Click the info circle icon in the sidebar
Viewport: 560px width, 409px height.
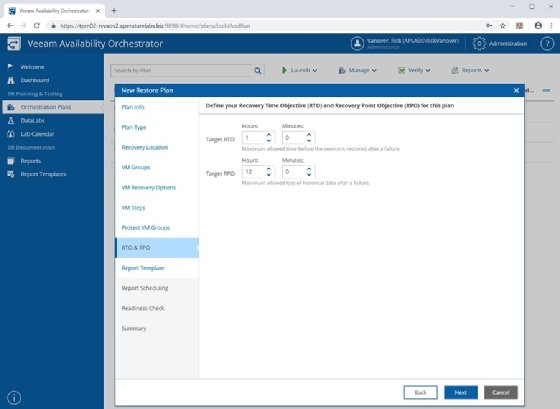[x=14, y=398]
